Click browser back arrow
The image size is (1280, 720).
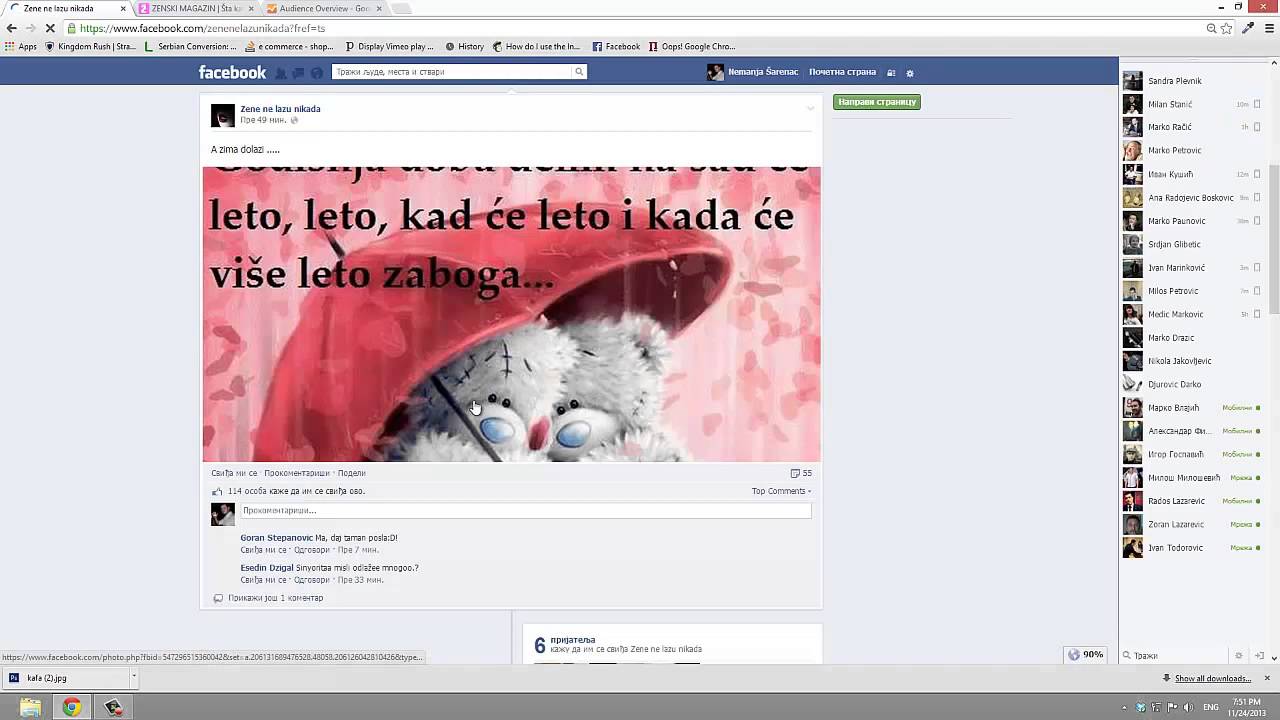(12, 28)
